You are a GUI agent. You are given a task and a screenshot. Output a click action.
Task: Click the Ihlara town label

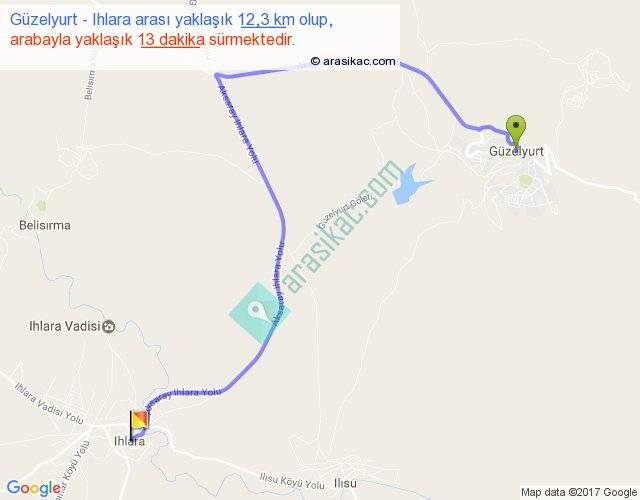coord(129,441)
